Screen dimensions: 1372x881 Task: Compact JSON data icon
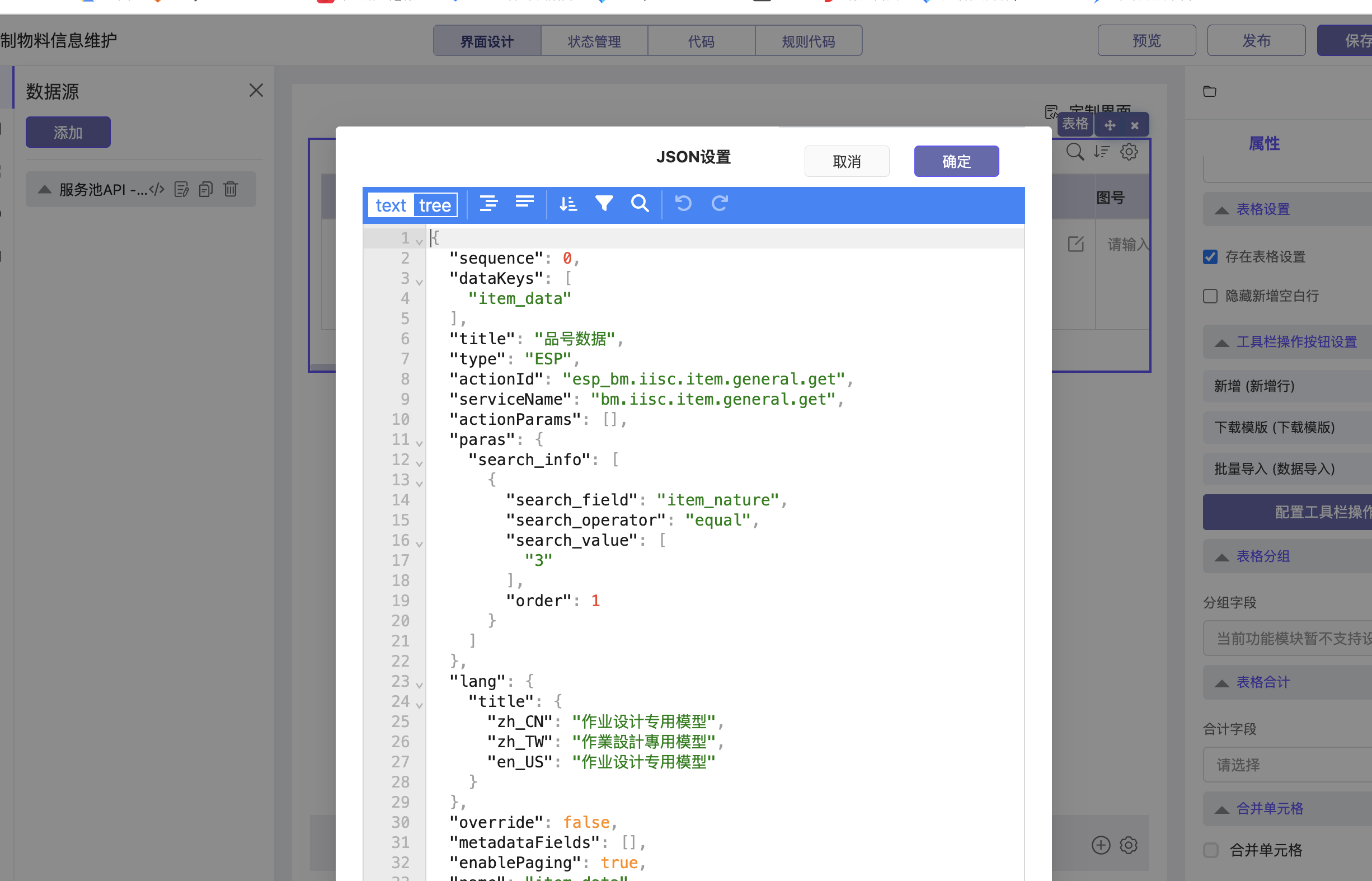coord(524,203)
